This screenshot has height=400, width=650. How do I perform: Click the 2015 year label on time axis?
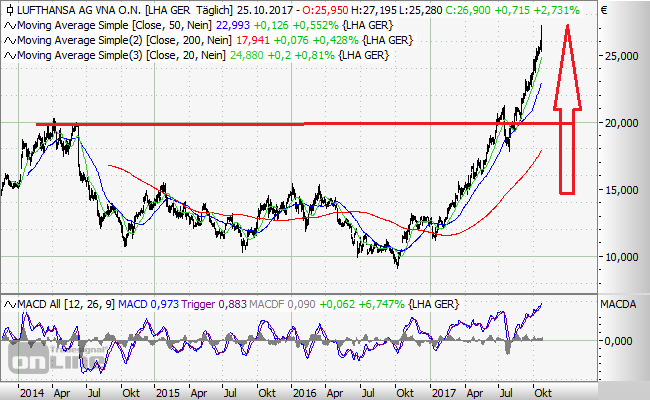pos(168,393)
